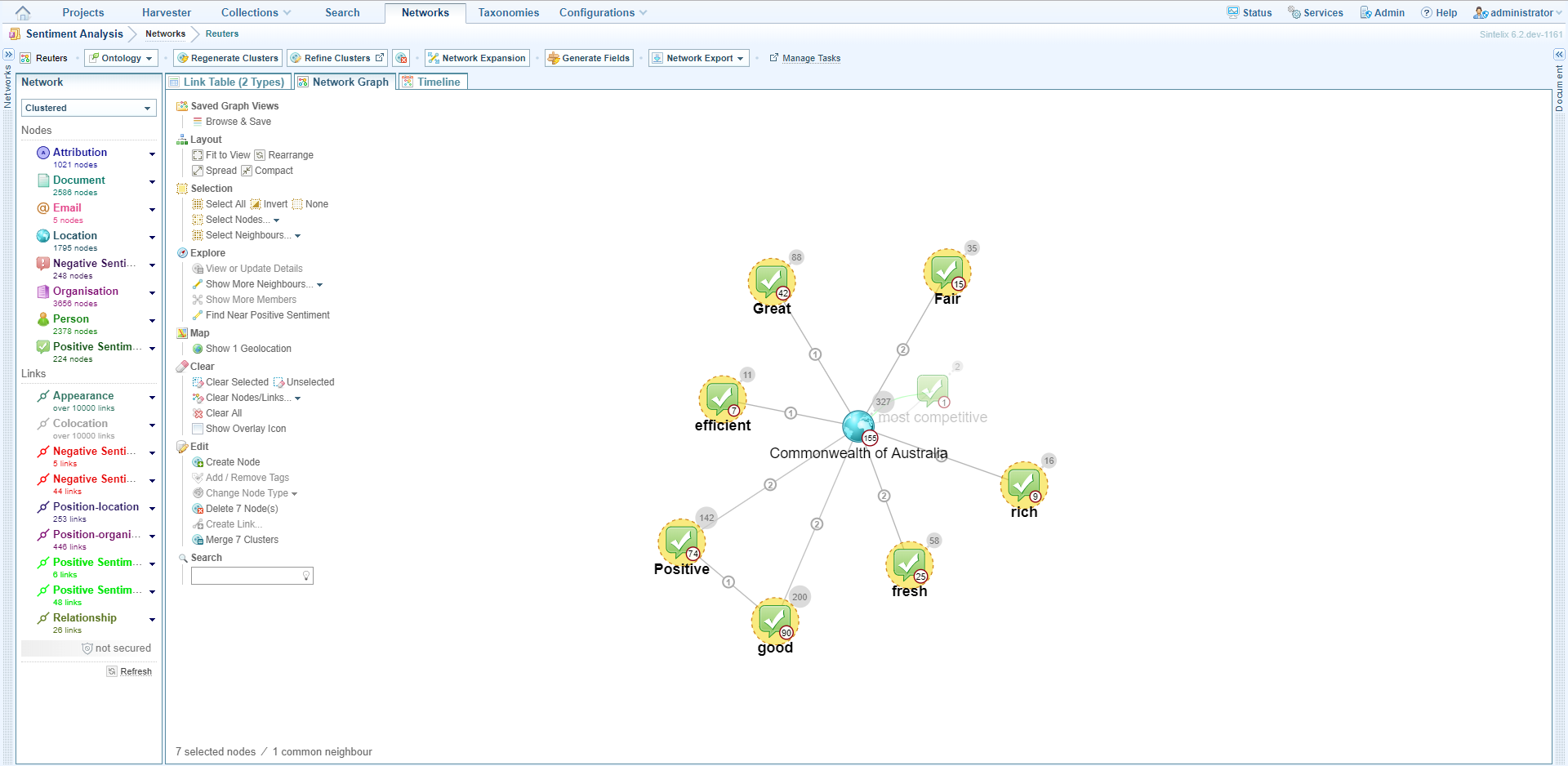Click the Manage Tasks link
Image resolution: width=1568 pixels, height=766 pixels.
pos(810,58)
